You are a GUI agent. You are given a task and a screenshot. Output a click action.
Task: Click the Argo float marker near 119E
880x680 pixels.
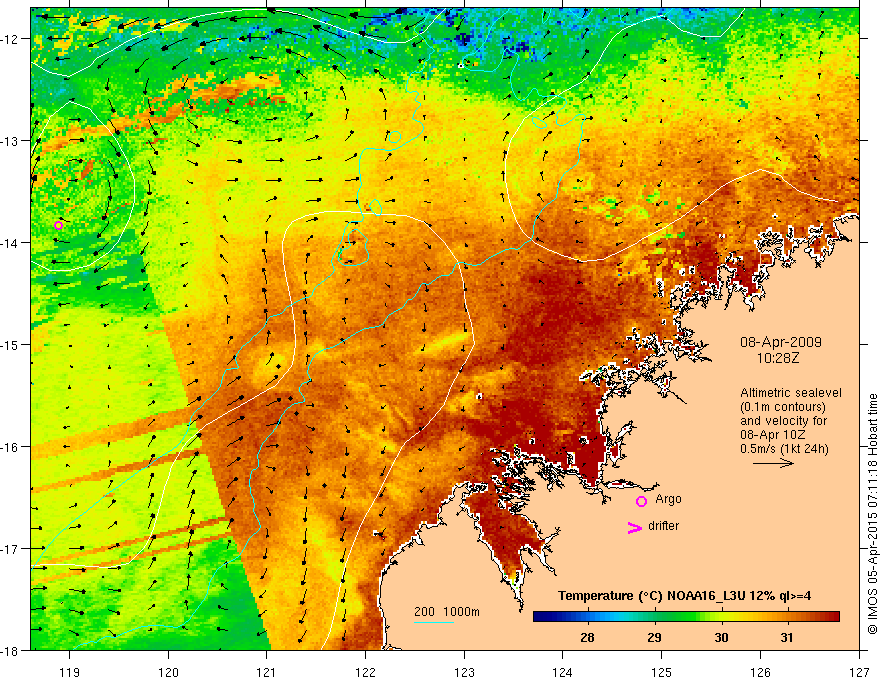(x=58, y=226)
